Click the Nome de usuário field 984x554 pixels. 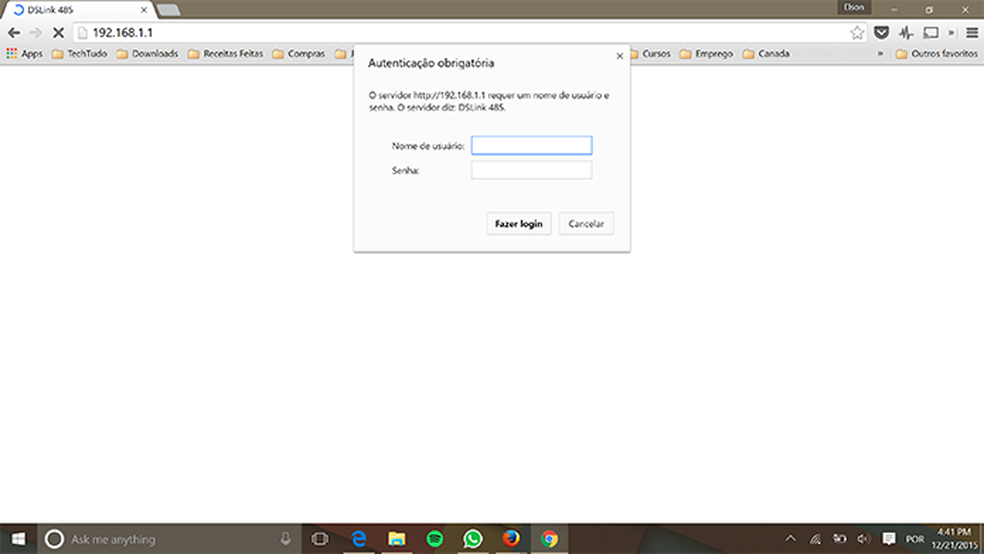coord(532,146)
